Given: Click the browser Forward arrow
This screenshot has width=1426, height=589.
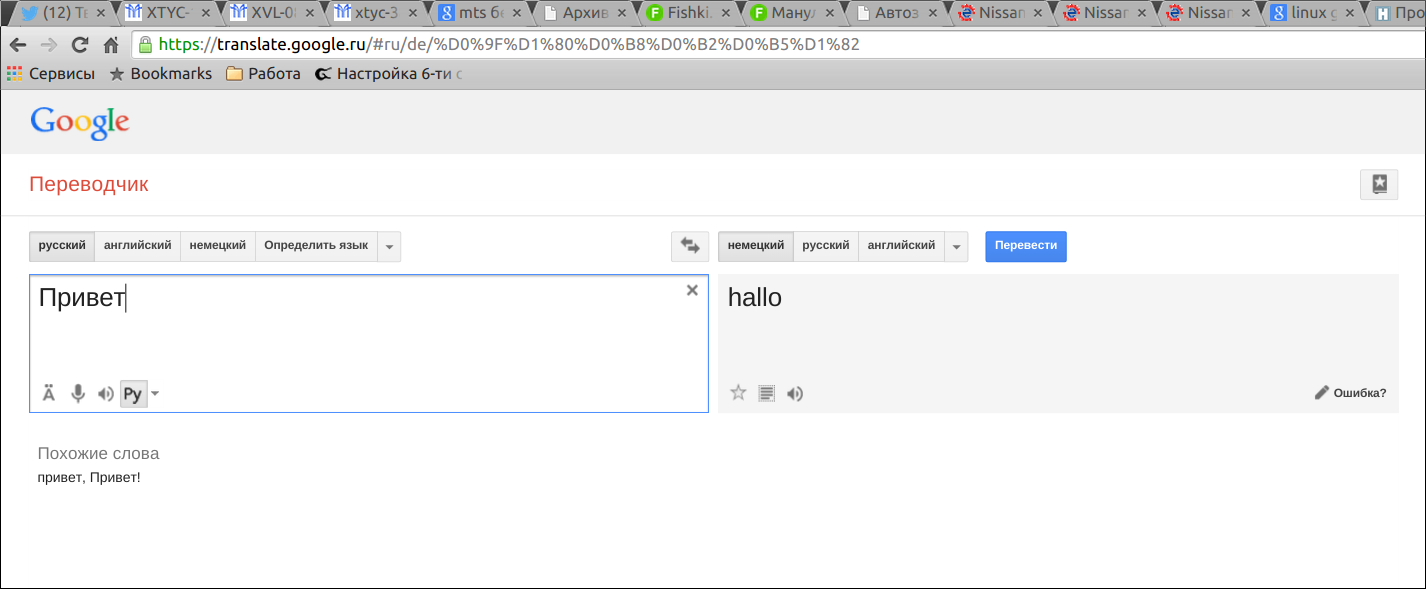Looking at the screenshot, I should [x=49, y=45].
